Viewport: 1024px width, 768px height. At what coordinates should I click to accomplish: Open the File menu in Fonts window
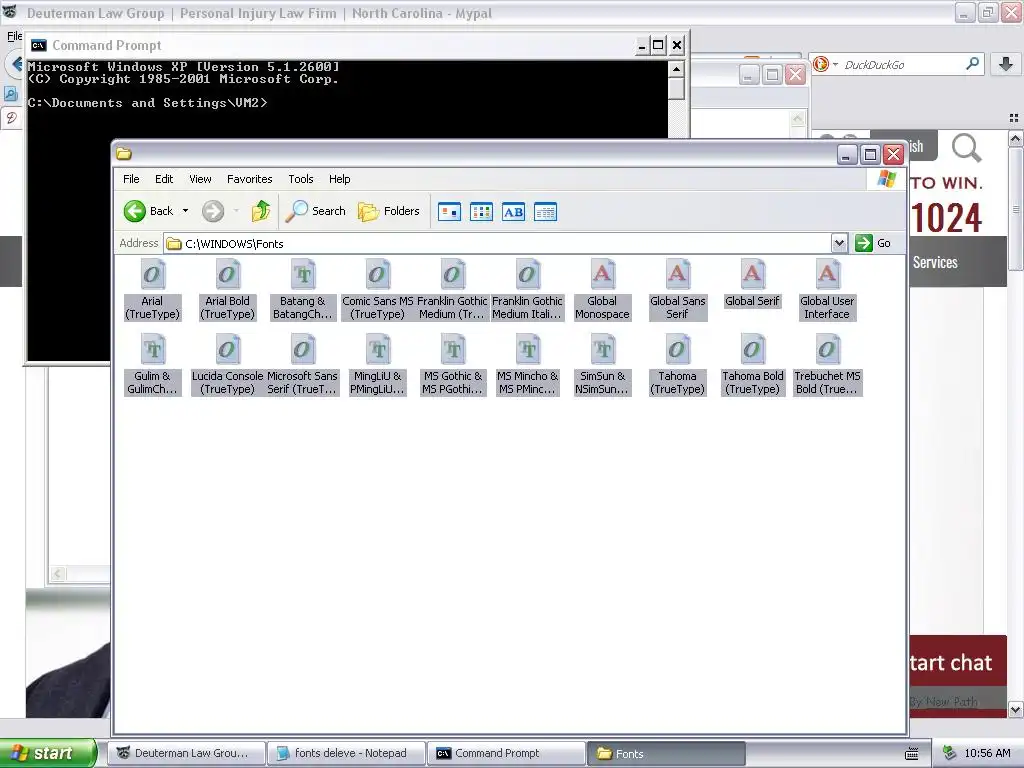point(131,179)
